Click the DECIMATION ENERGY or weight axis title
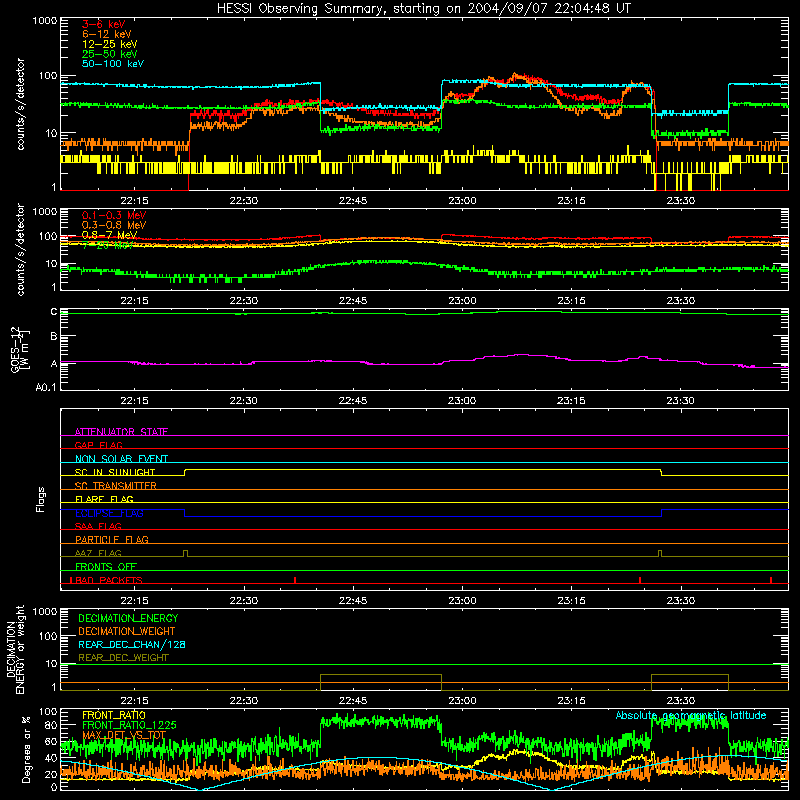 (x=15, y=649)
